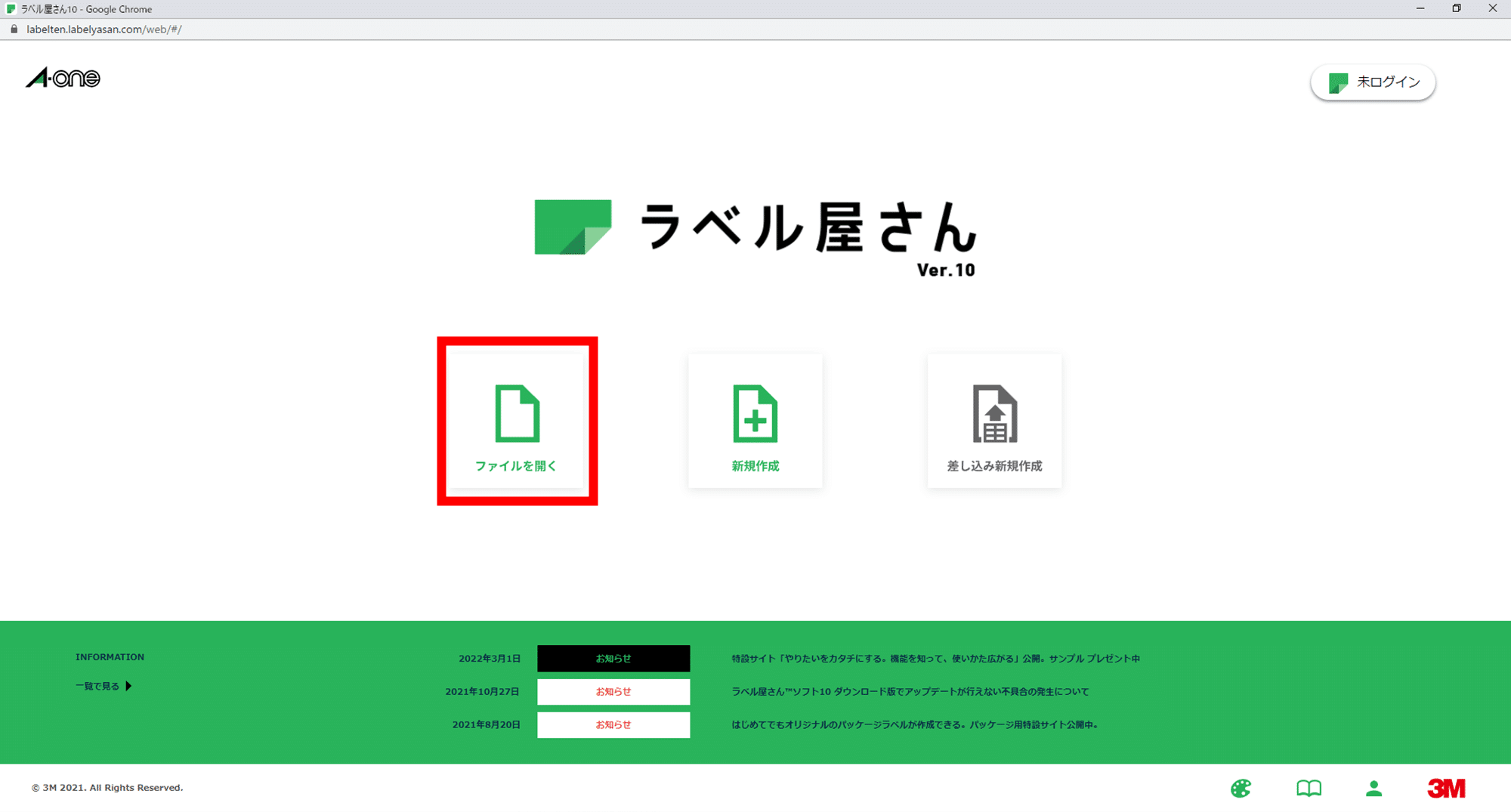Open the 特設サイト やりたいをカタチにする news link

tap(935, 659)
